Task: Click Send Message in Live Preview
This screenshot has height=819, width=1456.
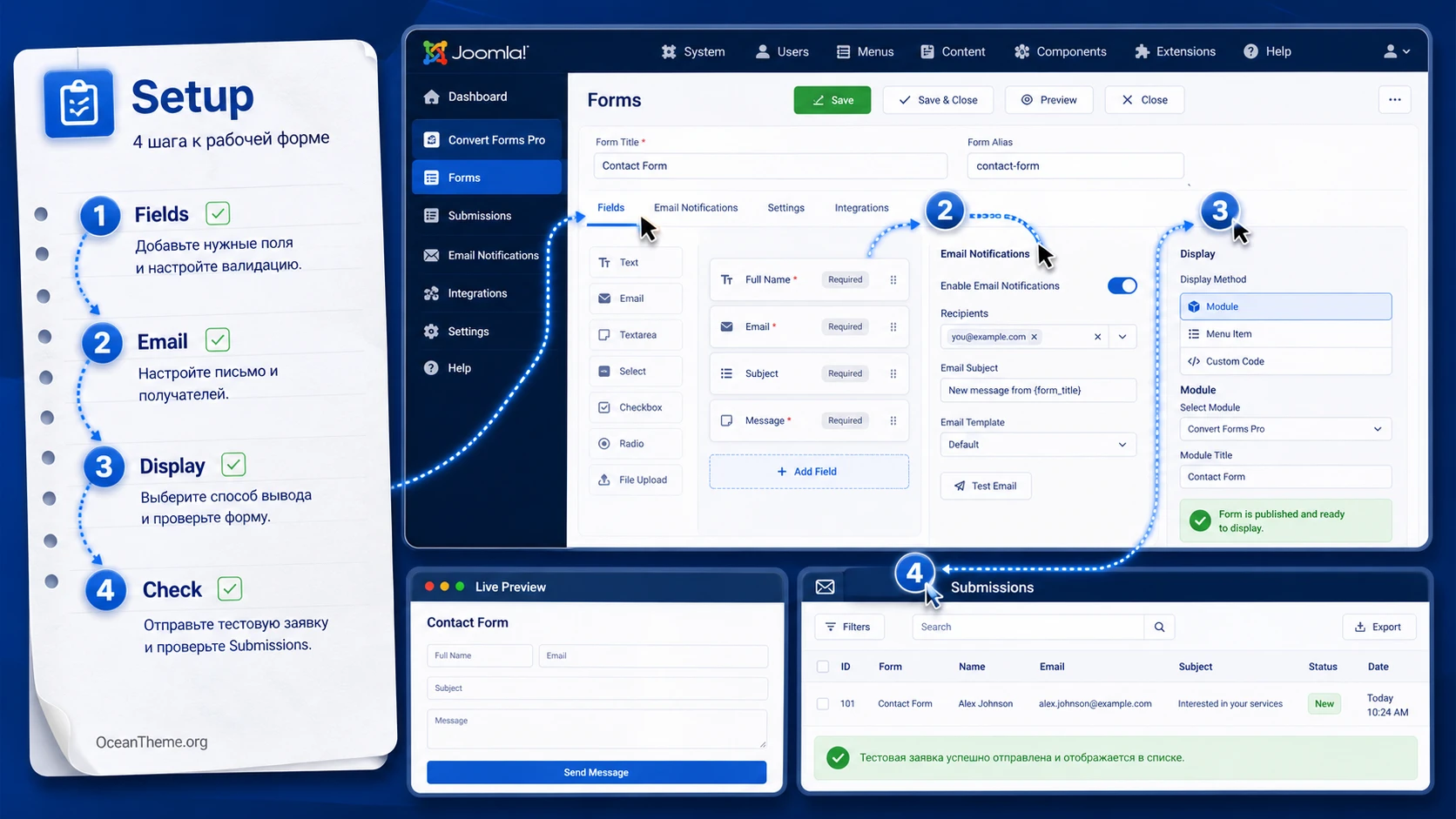Action: click(x=597, y=773)
